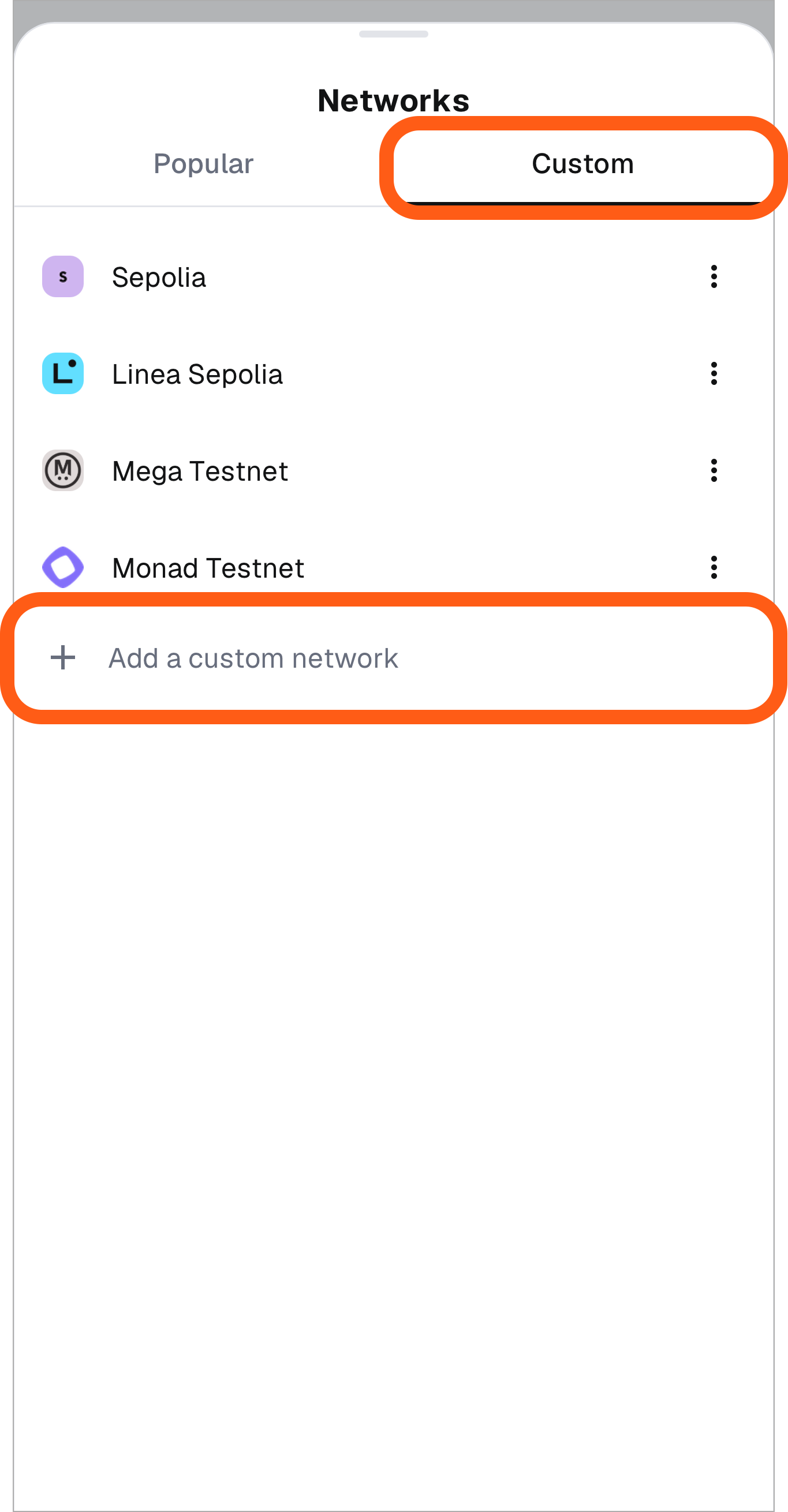788x1512 pixels.
Task: Click the Add a custom network button
Action: (x=252, y=658)
